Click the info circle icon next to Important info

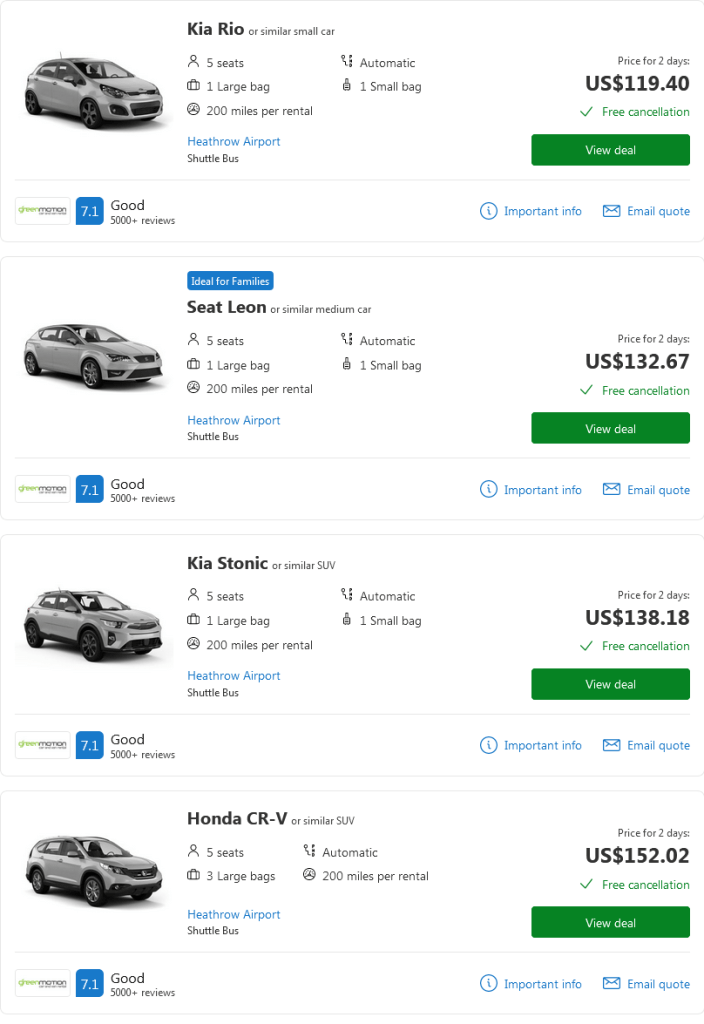tap(488, 211)
